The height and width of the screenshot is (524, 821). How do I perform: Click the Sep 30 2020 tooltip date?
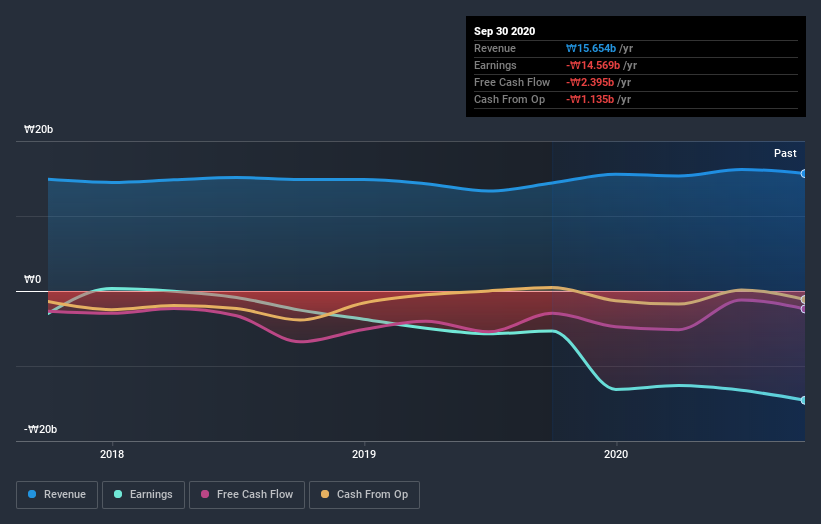(505, 31)
